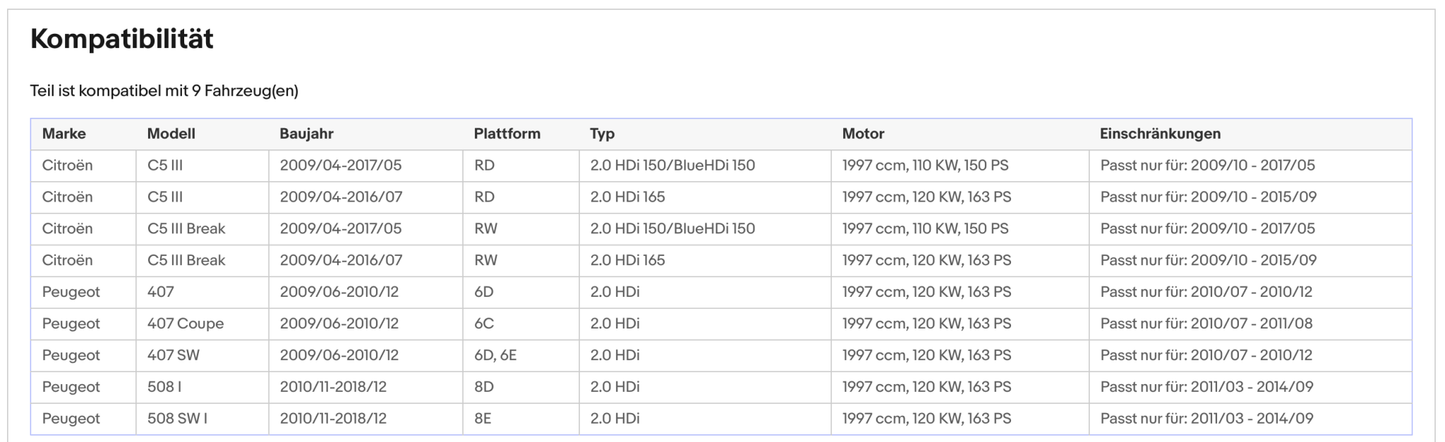Click restriction '2010/07 - 2011/08' cell
Screen dimensions: 1445x442
point(1206,324)
